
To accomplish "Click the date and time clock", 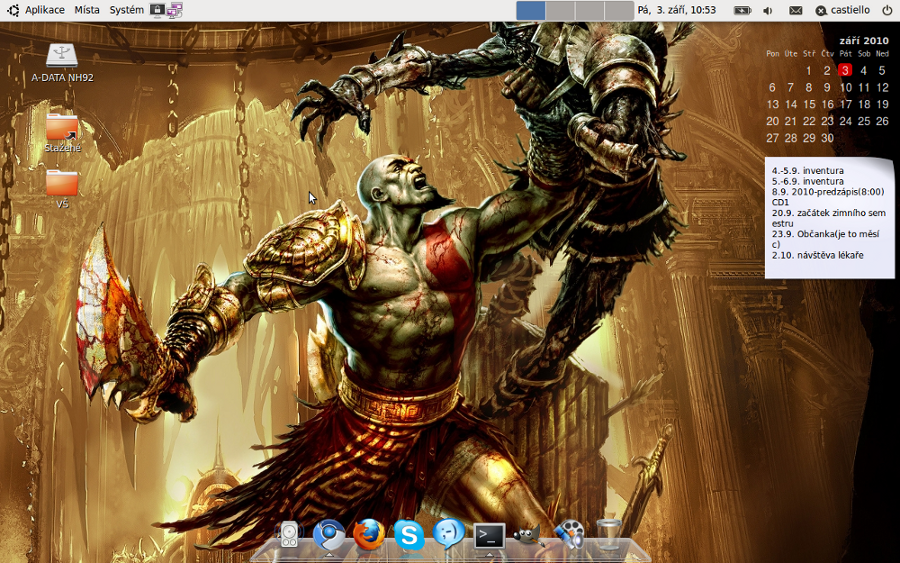I will pyautogui.click(x=677, y=10).
